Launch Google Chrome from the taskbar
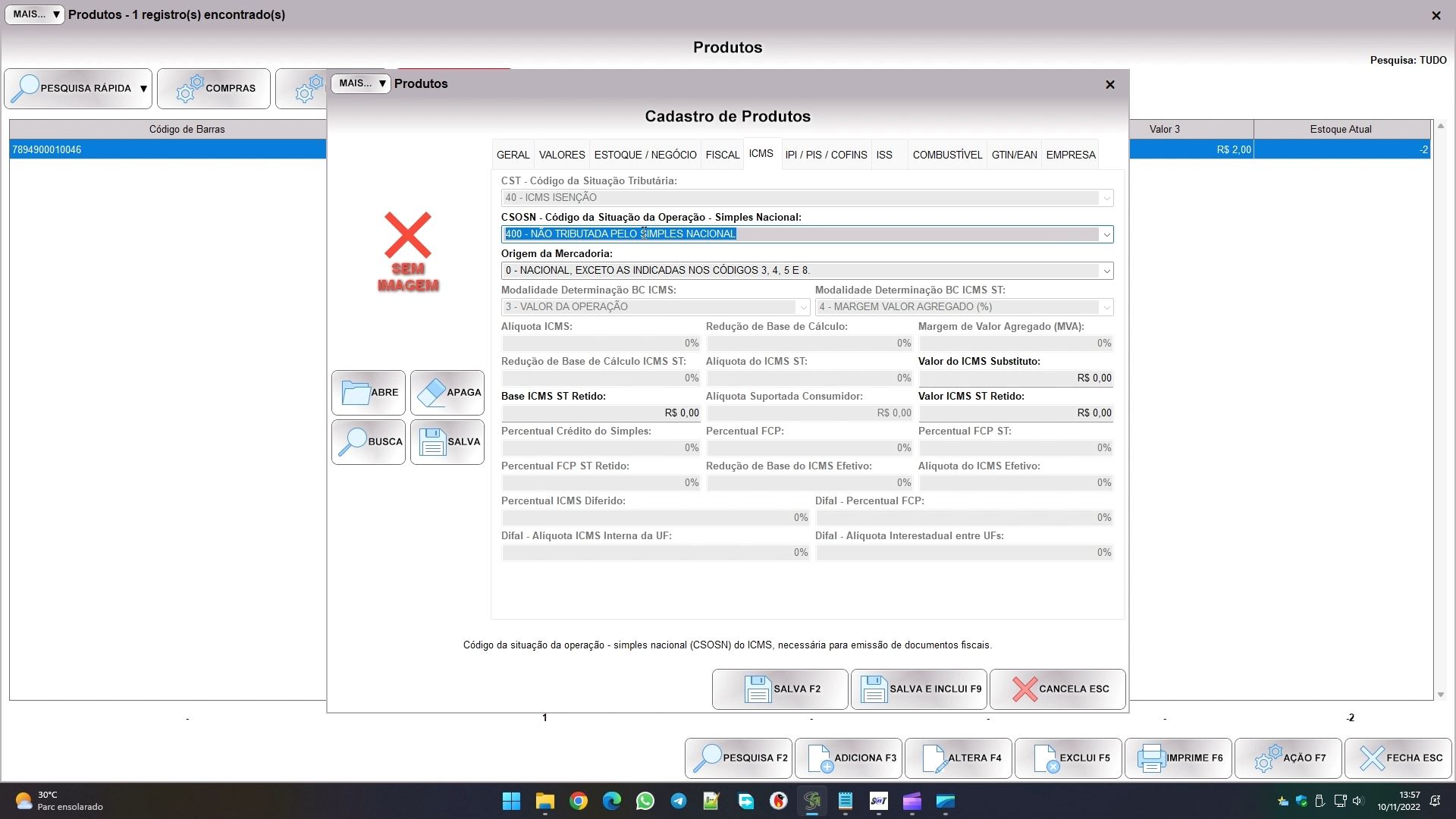Screen dimensions: 1456x819 coord(579,802)
